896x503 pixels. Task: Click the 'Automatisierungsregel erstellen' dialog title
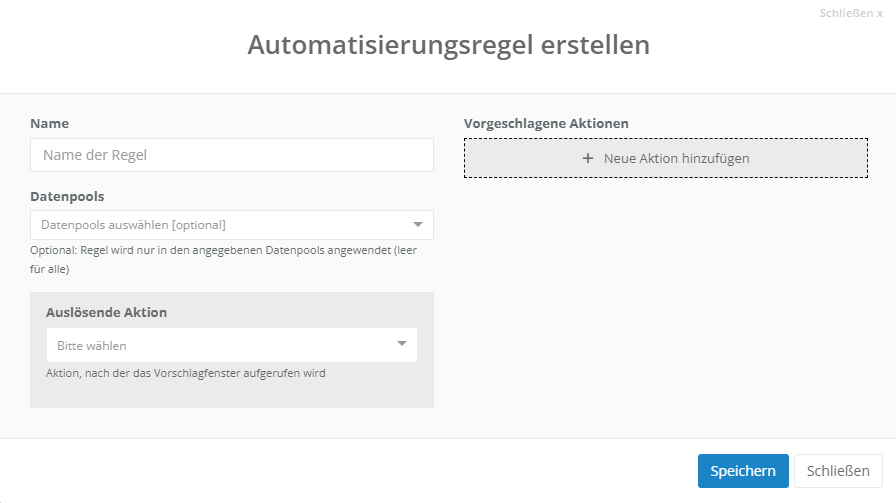pyautogui.click(x=448, y=45)
